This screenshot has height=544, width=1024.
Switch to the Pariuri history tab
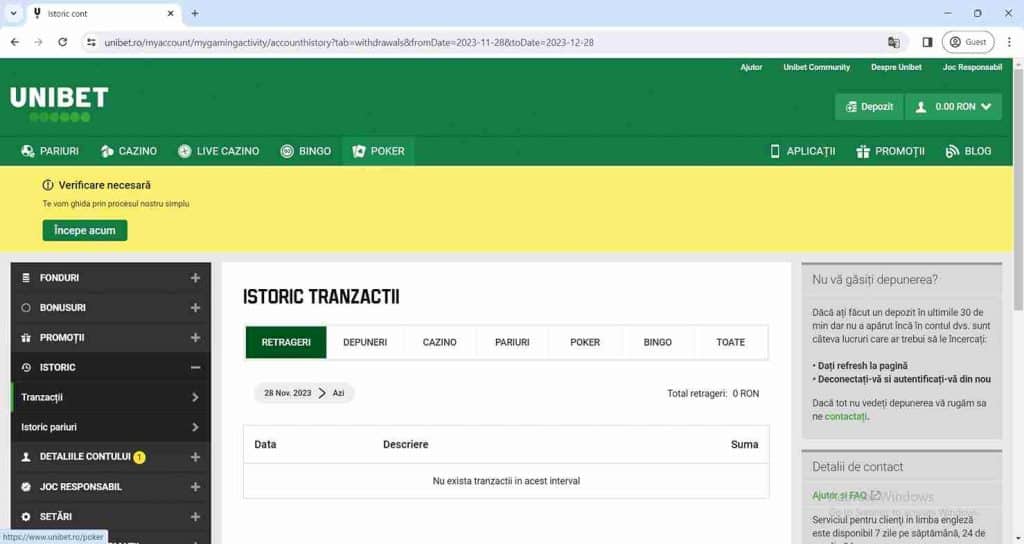tap(512, 342)
